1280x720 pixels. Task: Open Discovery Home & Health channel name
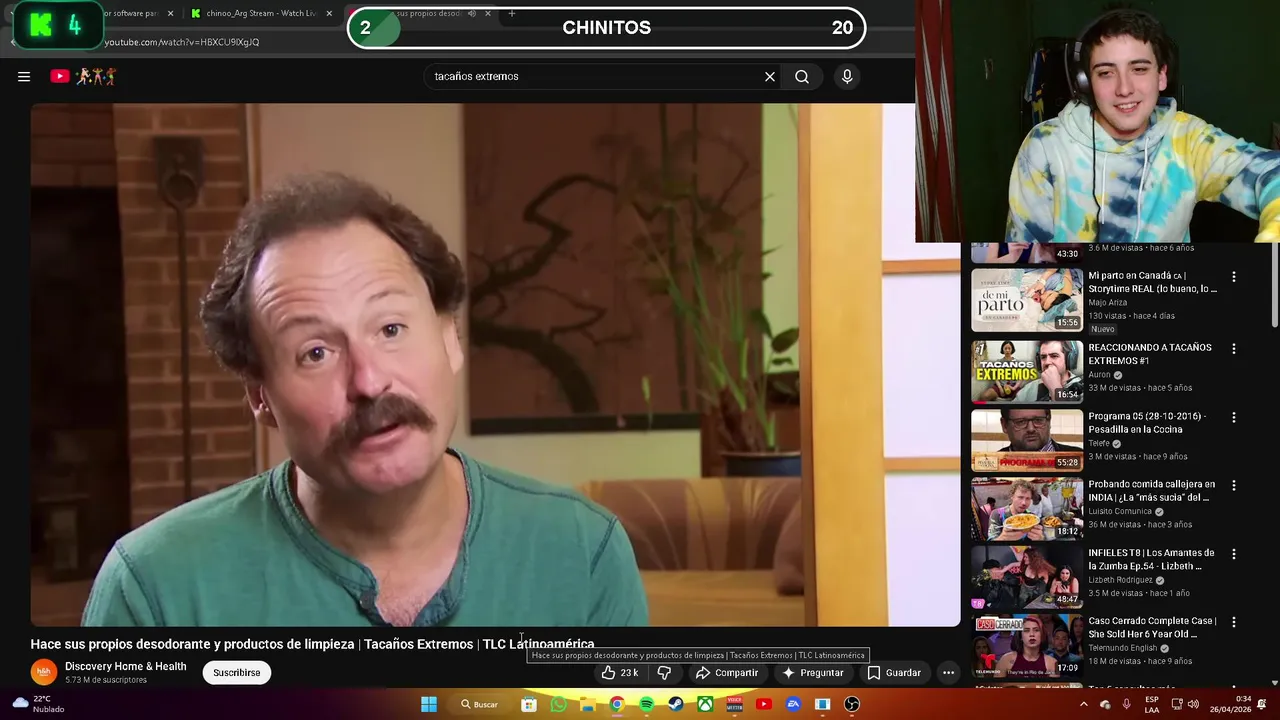125,666
